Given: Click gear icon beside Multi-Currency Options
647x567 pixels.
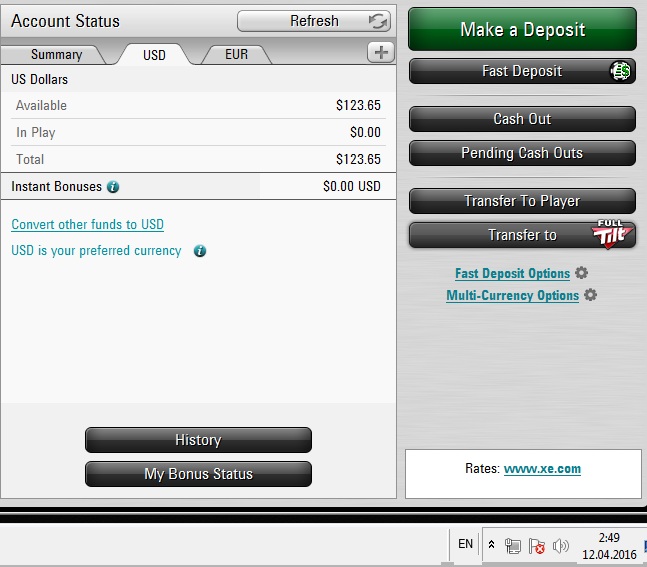Looking at the screenshot, I should tap(590, 295).
